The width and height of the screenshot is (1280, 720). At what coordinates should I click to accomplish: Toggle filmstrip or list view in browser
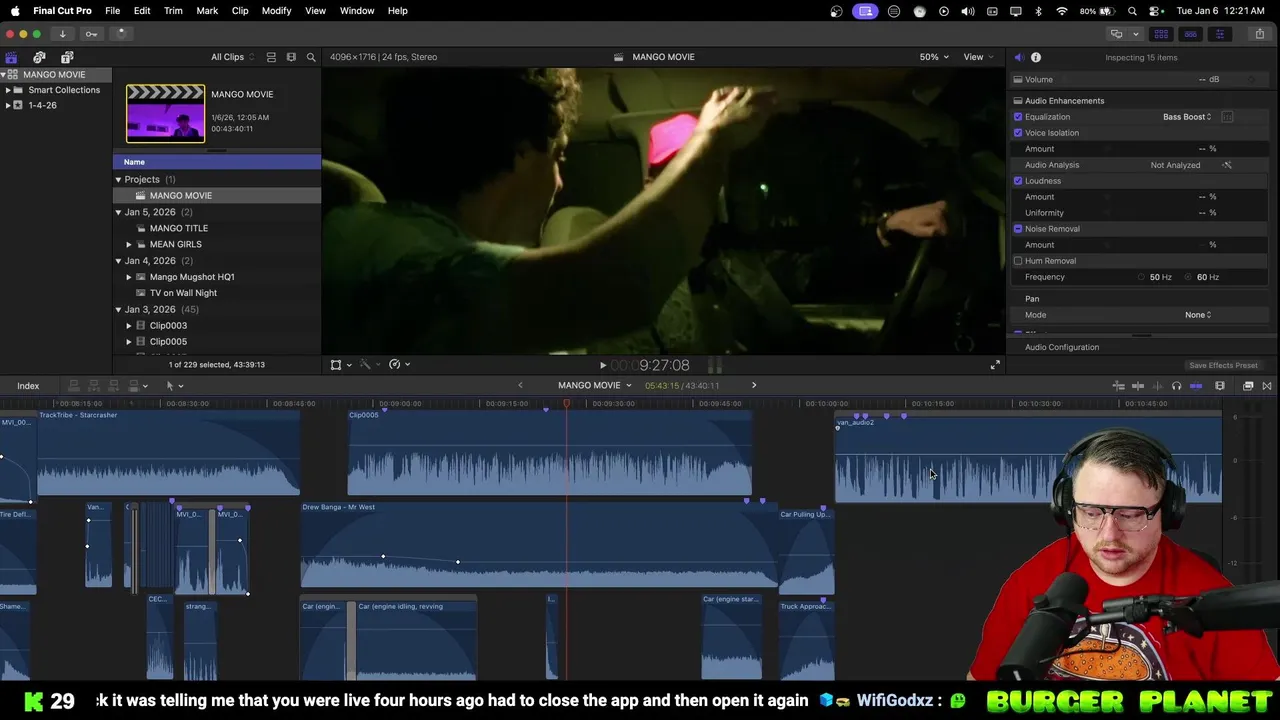click(x=271, y=57)
